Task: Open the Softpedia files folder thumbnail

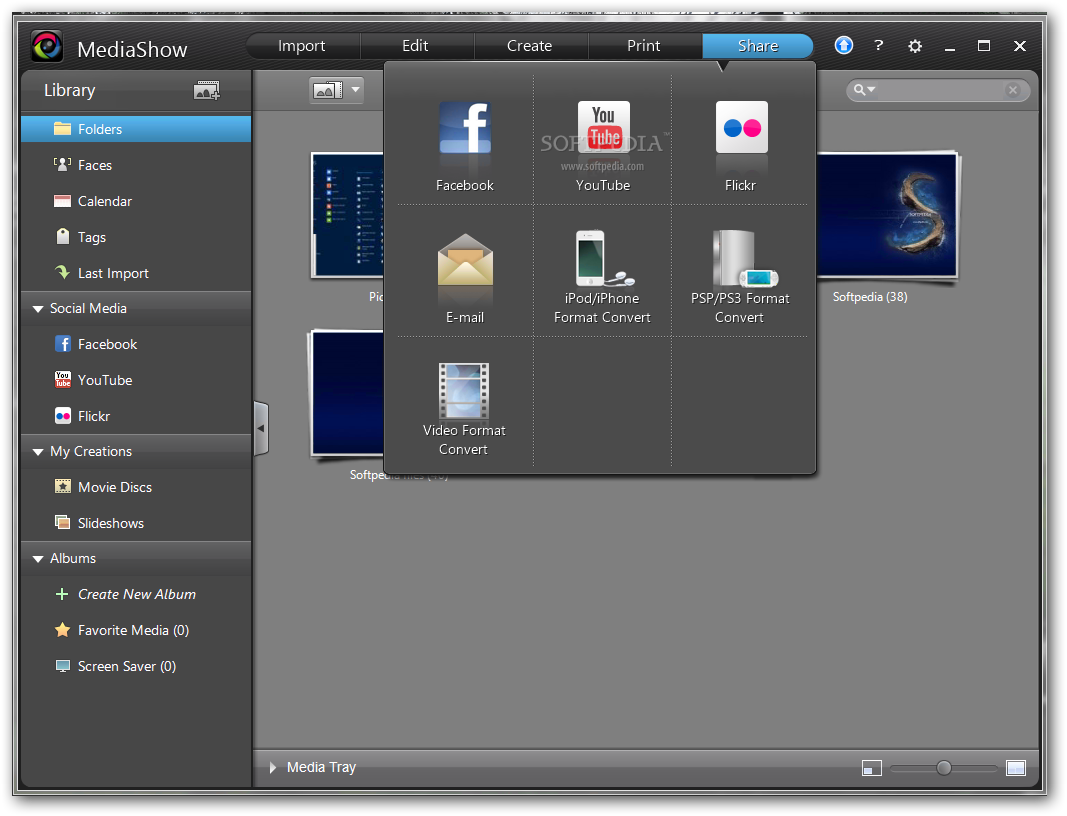Action: point(346,393)
